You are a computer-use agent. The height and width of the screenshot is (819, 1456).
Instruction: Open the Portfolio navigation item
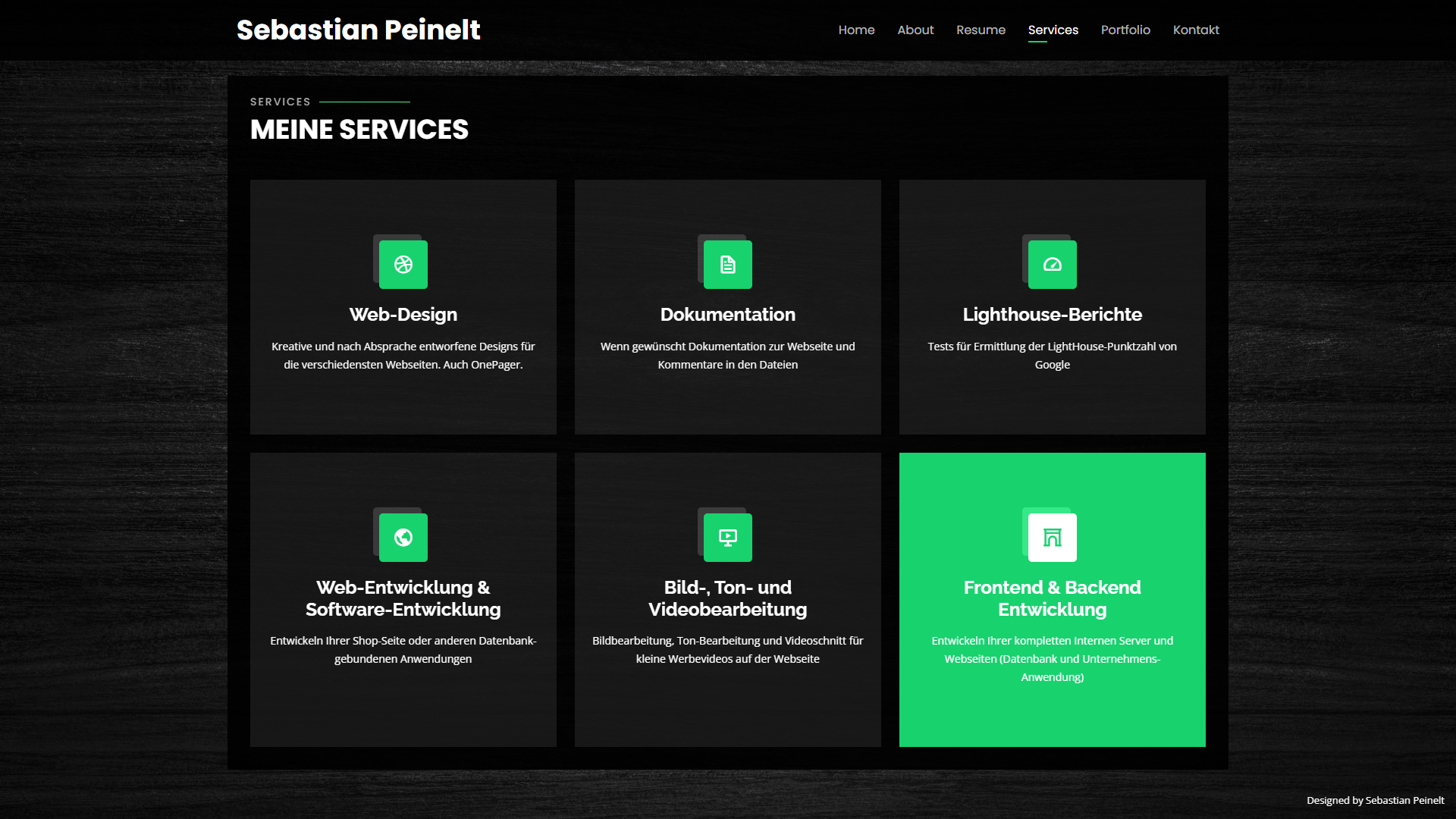pos(1125,30)
